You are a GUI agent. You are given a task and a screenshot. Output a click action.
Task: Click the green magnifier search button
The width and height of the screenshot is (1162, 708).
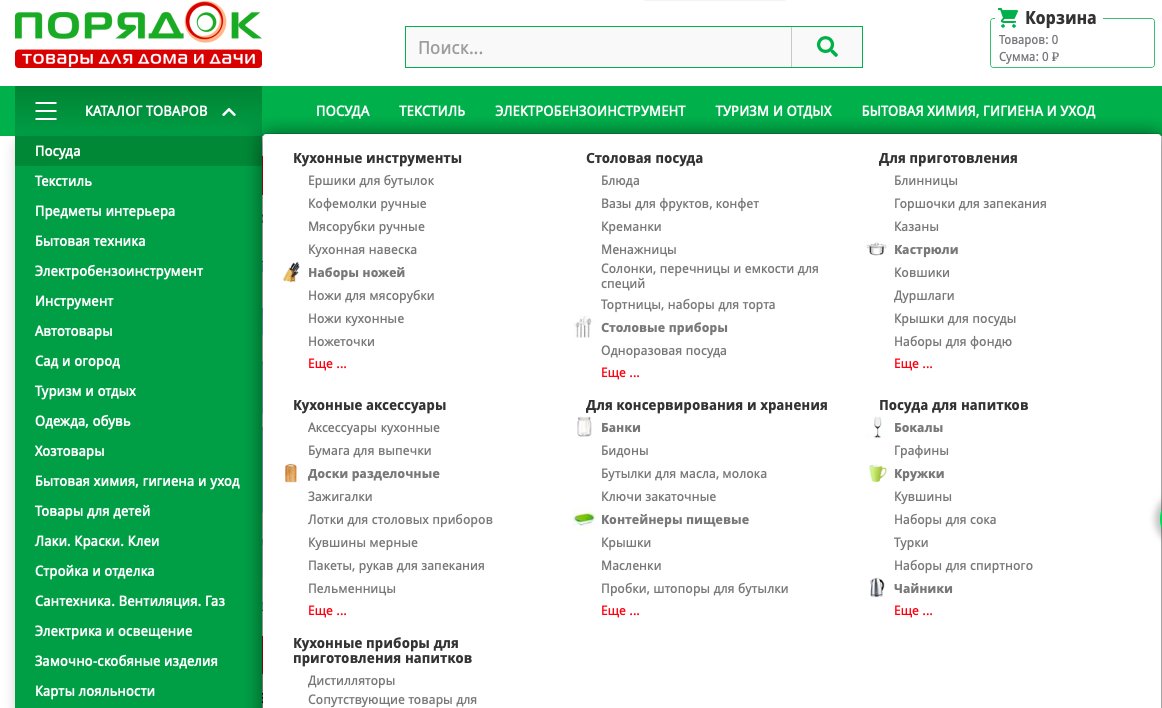pos(827,46)
